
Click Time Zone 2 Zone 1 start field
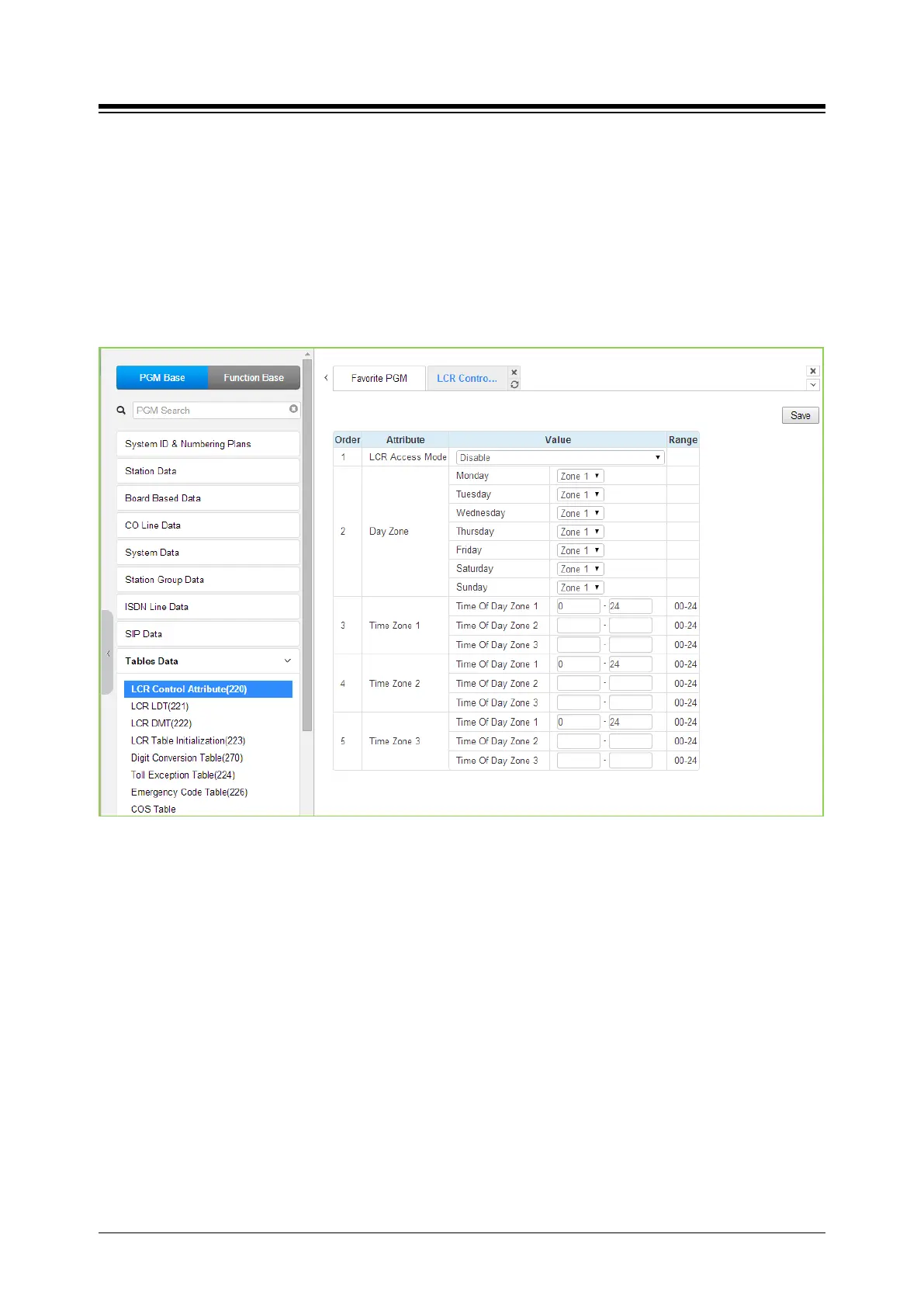[x=579, y=664]
